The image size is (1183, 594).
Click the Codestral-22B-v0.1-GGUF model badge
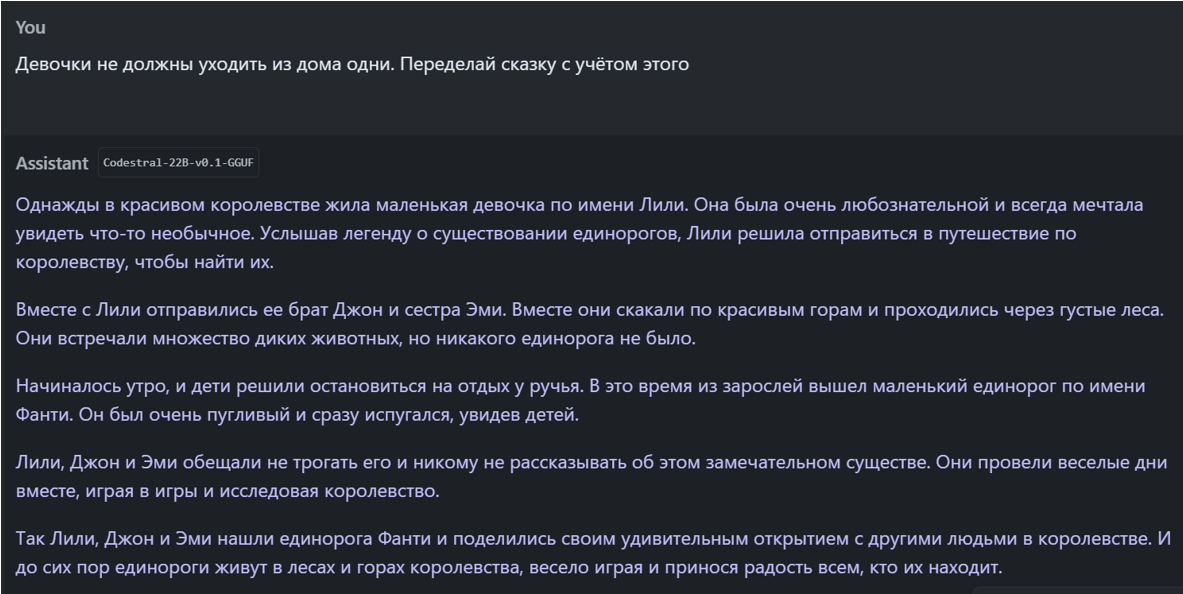point(176,162)
